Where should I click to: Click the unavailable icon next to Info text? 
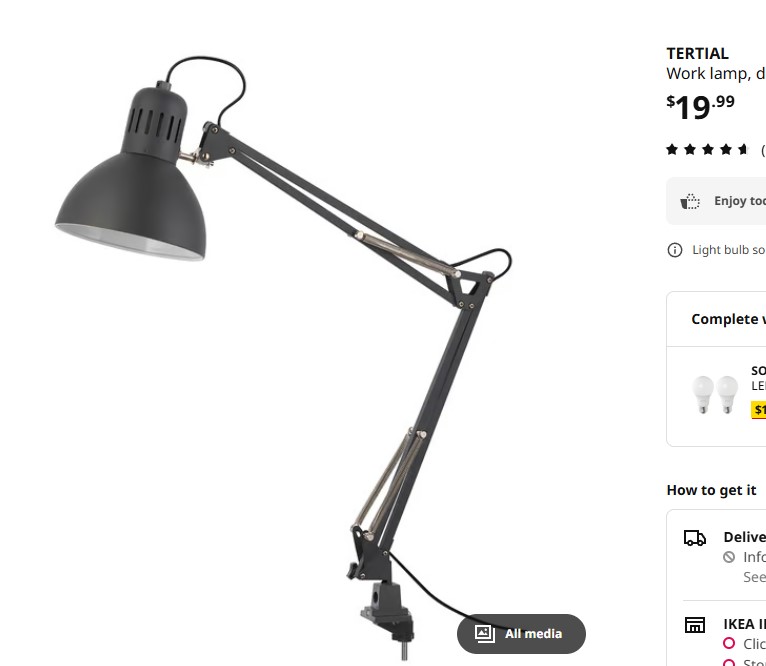[x=729, y=557]
